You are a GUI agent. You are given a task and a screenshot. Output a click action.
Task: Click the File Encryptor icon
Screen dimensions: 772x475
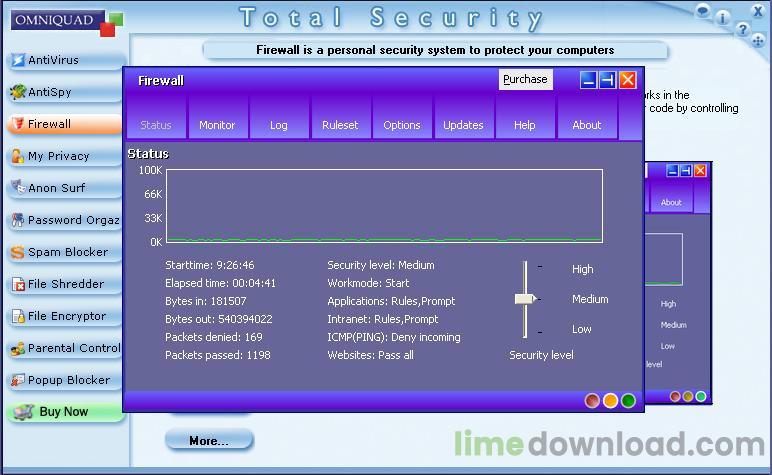[x=18, y=316]
